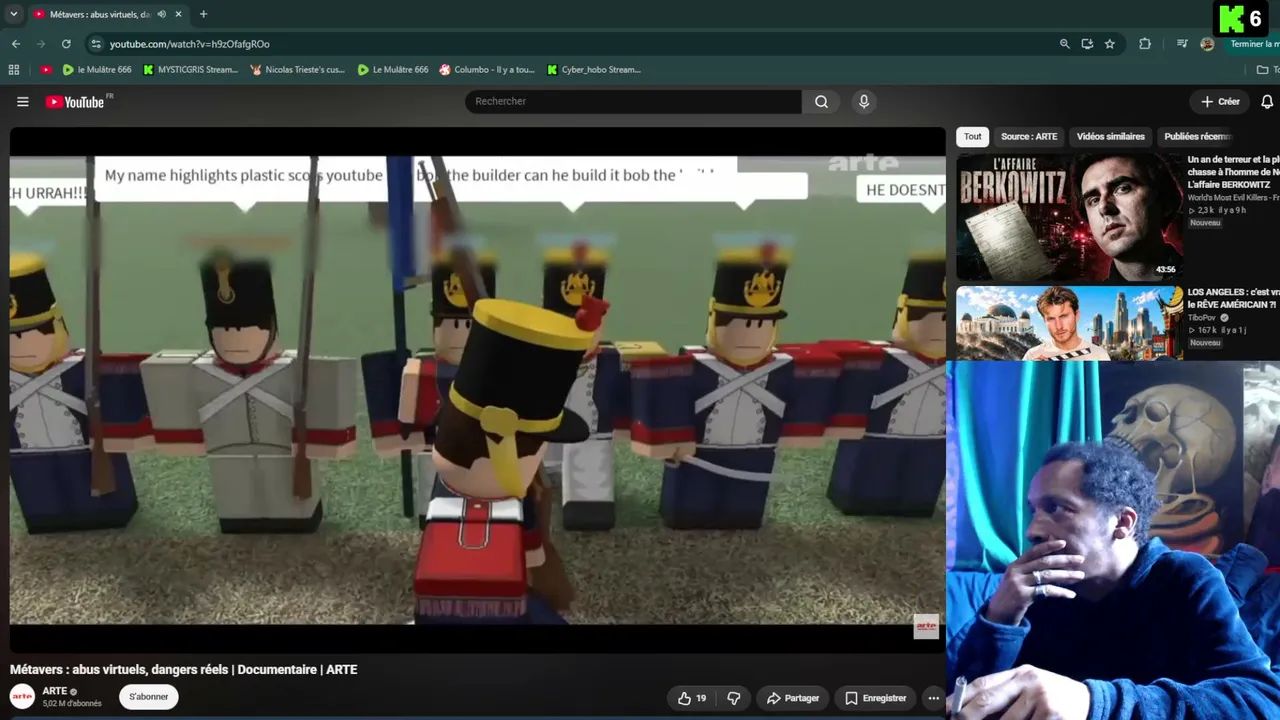Open the Los Angeles video thumbnail
Viewport: 1280px width, 720px height.
[x=1069, y=323]
